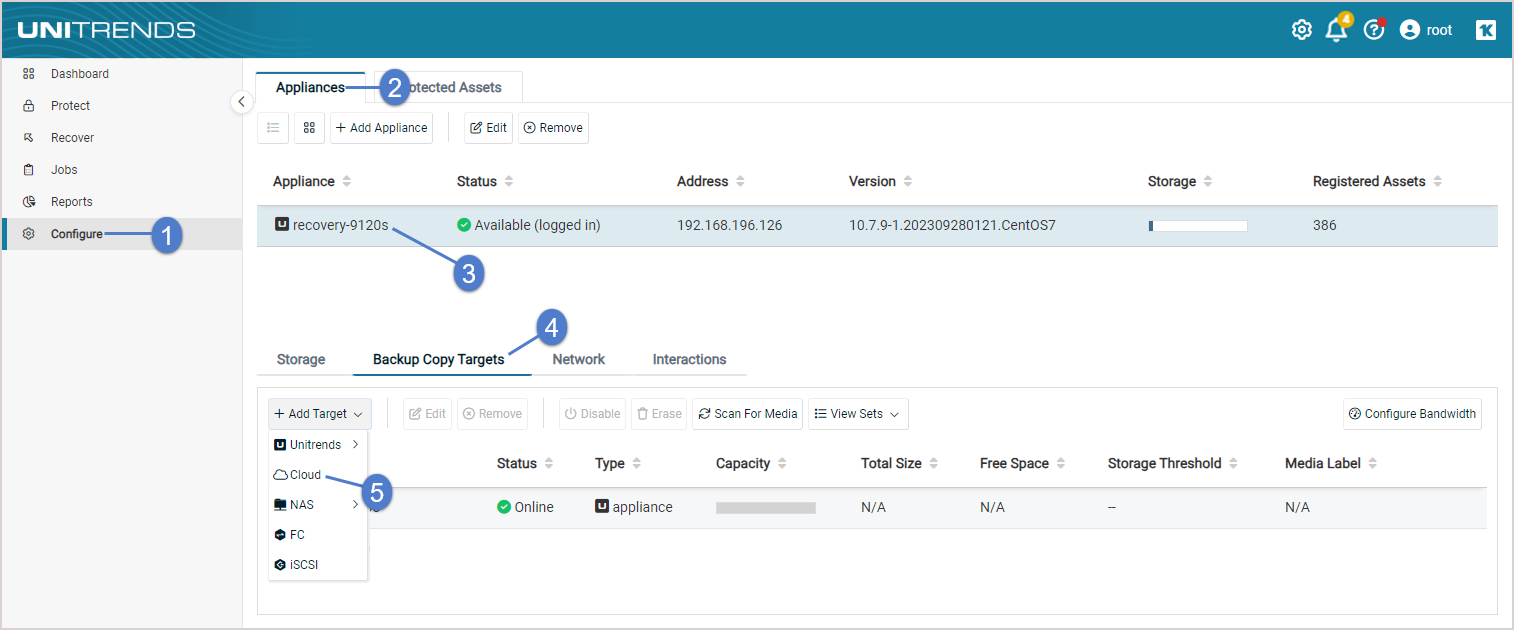Image resolution: width=1514 pixels, height=630 pixels.
Task: Switch to grid view of appliances
Action: click(x=309, y=128)
